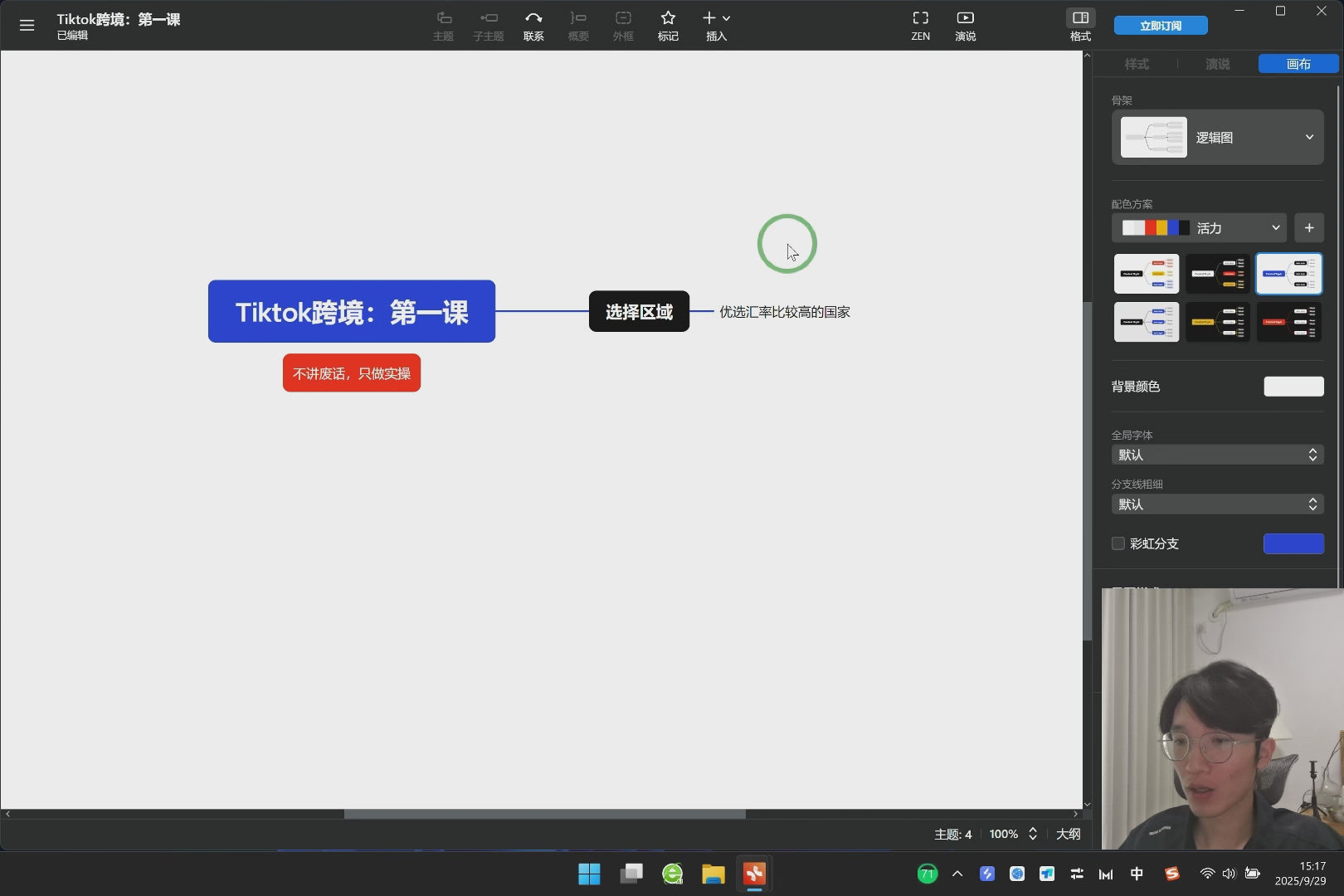This screenshot has height=896, width=1344.
Task: Enable the 彩虹分支 rainbow branch checkbox
Action: coord(1118,543)
